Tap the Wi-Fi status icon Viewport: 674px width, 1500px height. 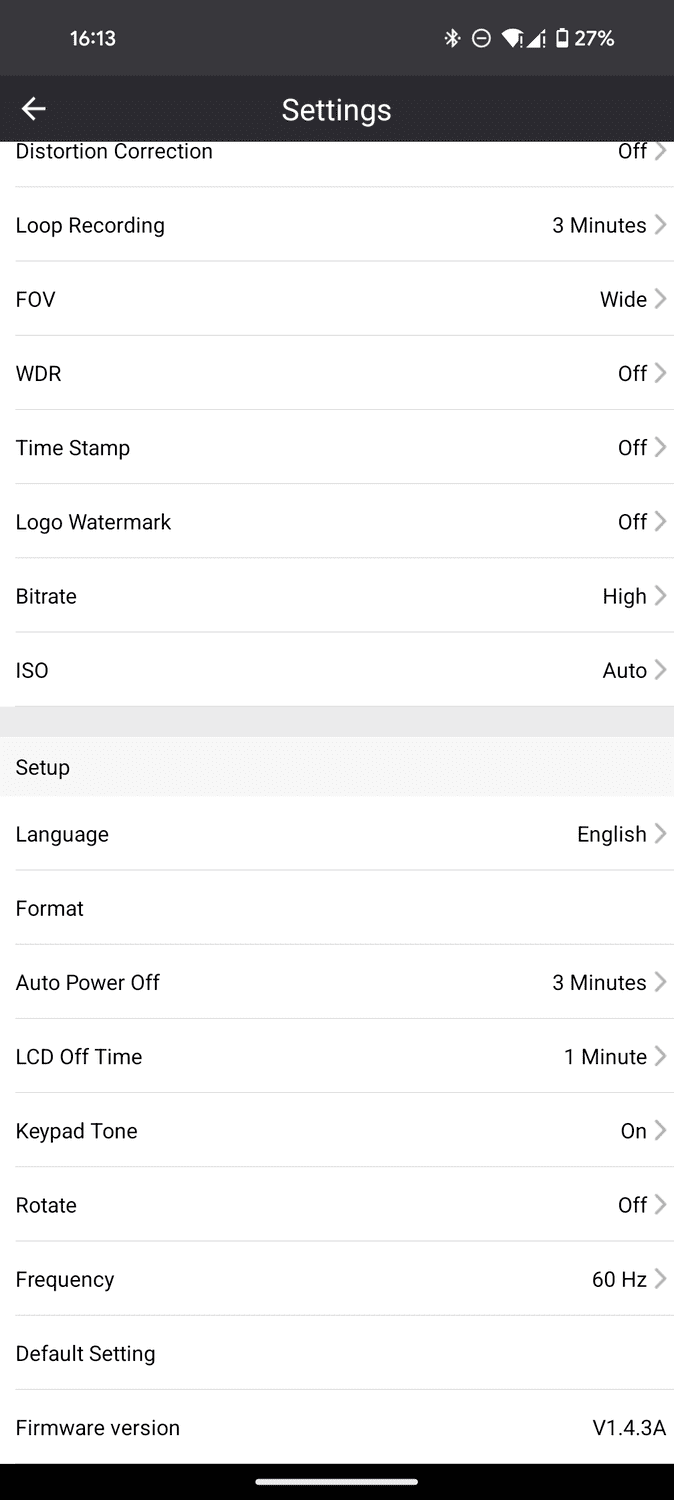point(512,39)
